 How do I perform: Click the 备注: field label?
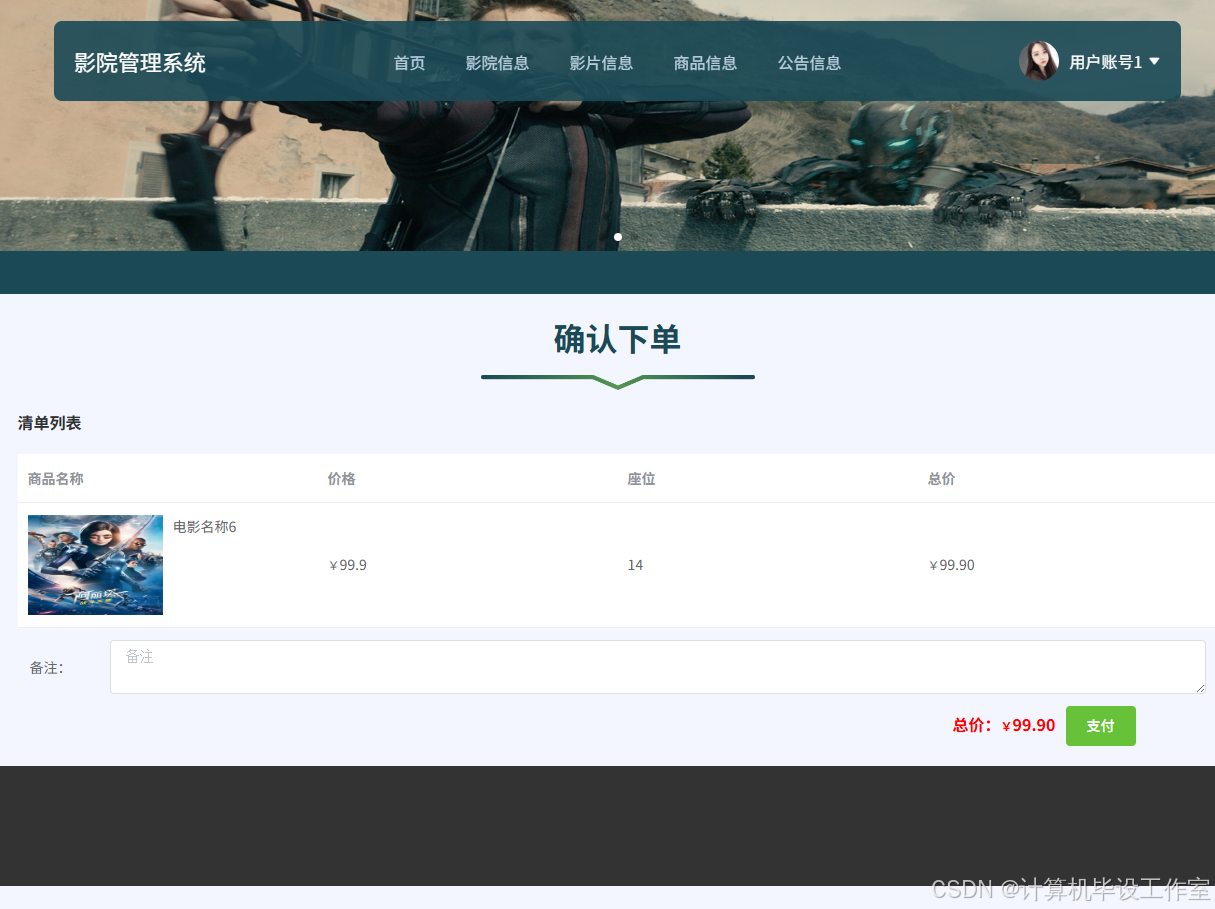point(47,668)
